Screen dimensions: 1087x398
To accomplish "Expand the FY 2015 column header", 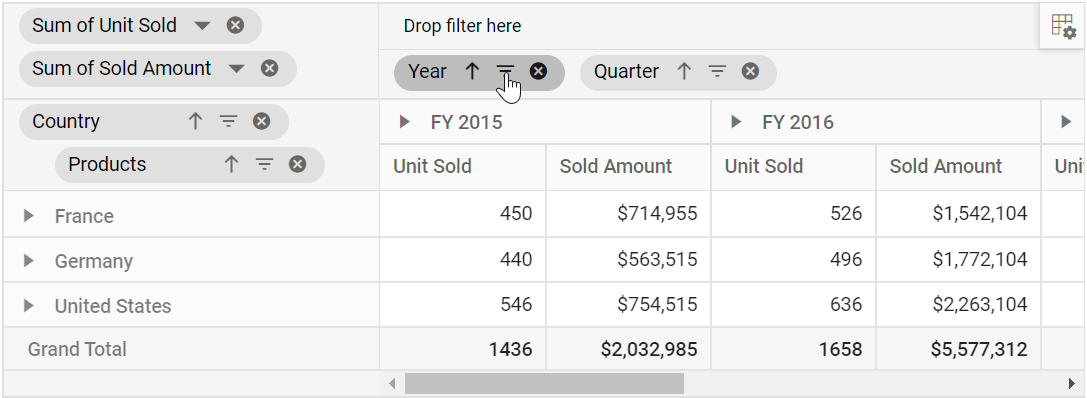I will [405, 123].
